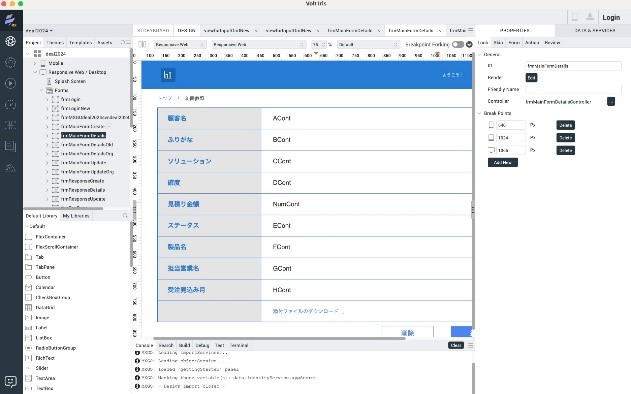Select the RadioButtonGroup widget icon

(29, 348)
